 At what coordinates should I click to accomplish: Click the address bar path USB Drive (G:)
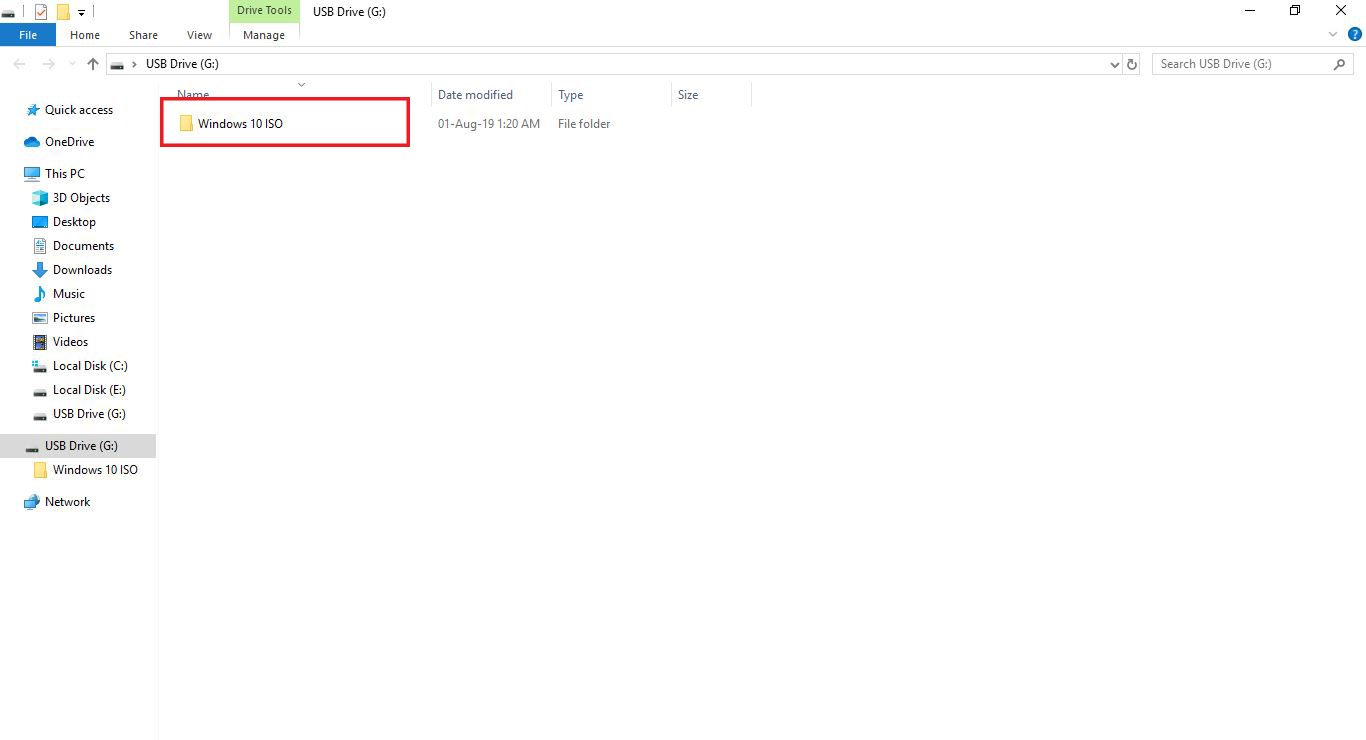182,64
